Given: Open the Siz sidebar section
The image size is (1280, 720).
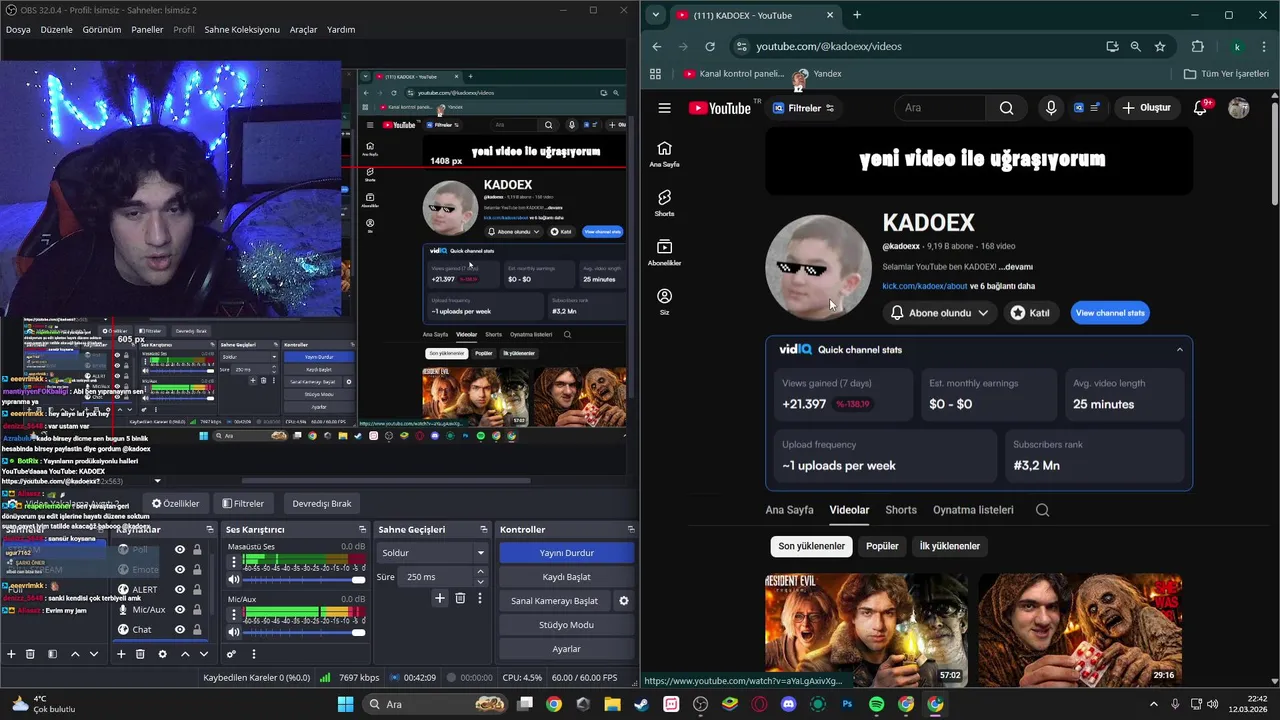Looking at the screenshot, I should (664, 302).
